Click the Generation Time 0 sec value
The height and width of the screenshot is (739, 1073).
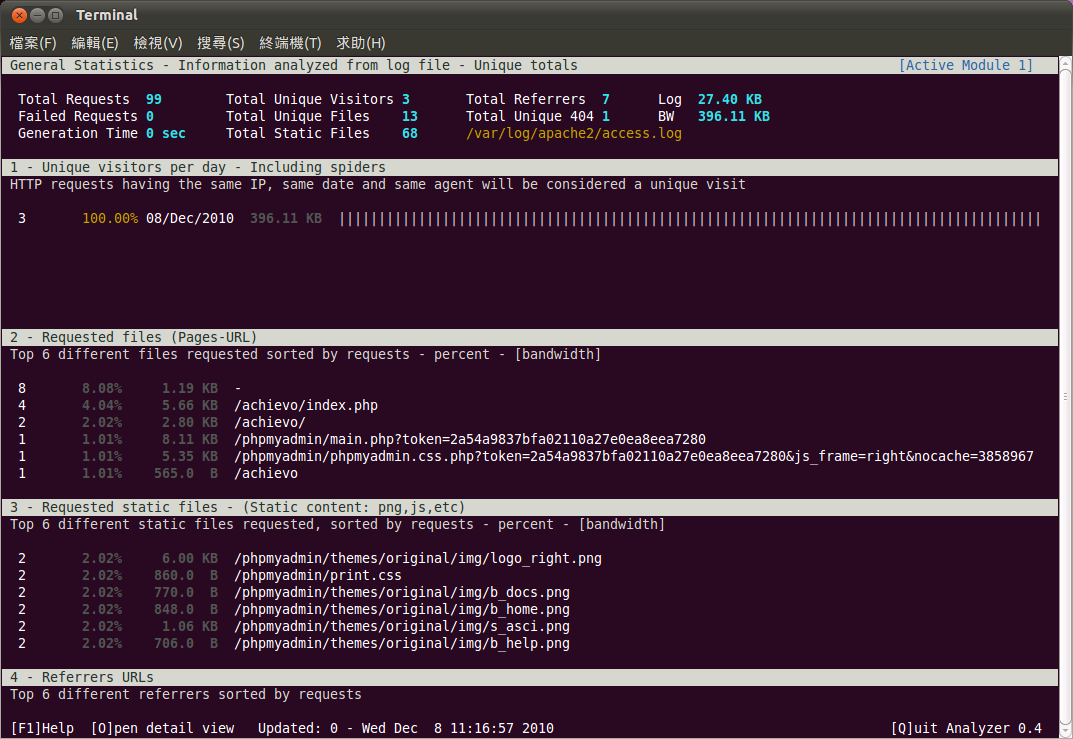pos(166,133)
